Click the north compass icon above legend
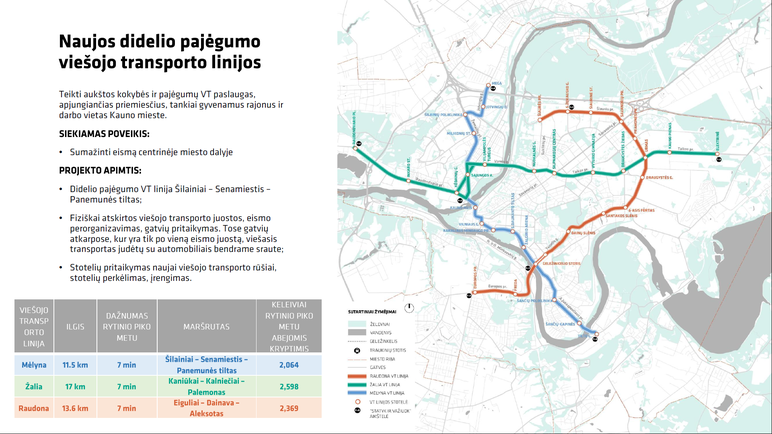 pyautogui.click(x=407, y=306)
